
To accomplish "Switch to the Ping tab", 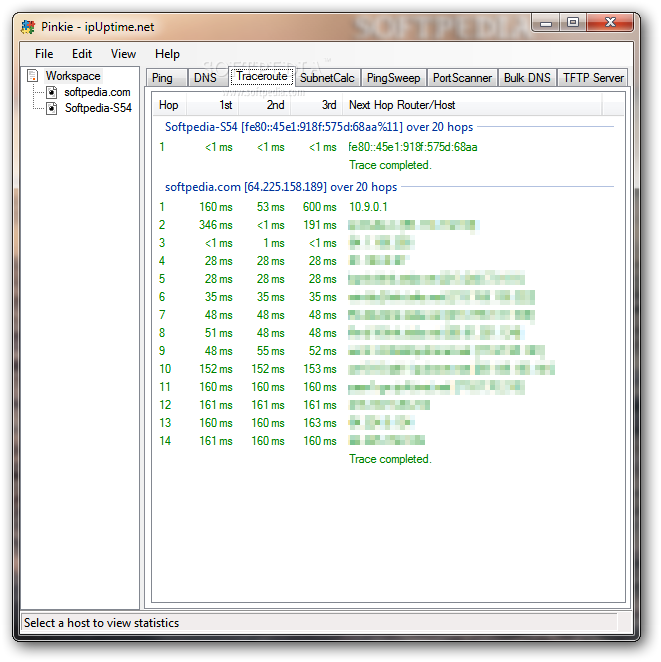I will click(x=166, y=78).
